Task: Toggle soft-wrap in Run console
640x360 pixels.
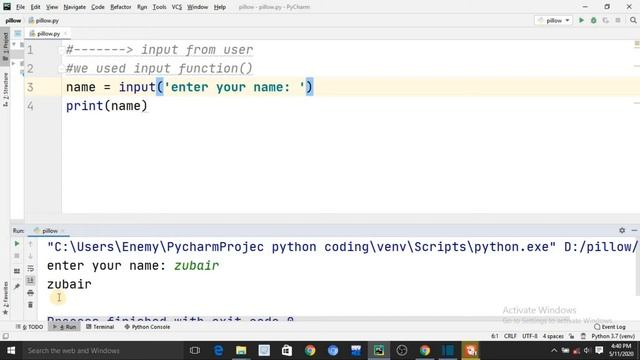Action: point(30,269)
